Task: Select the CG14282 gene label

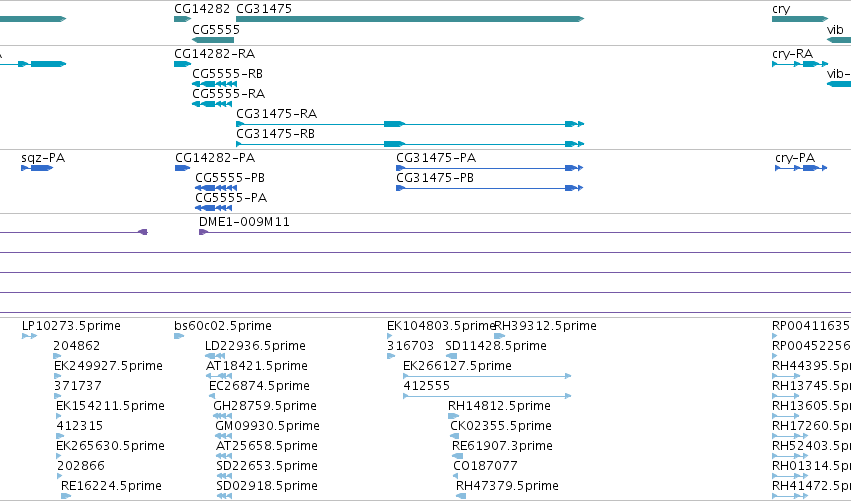Action: [202, 9]
